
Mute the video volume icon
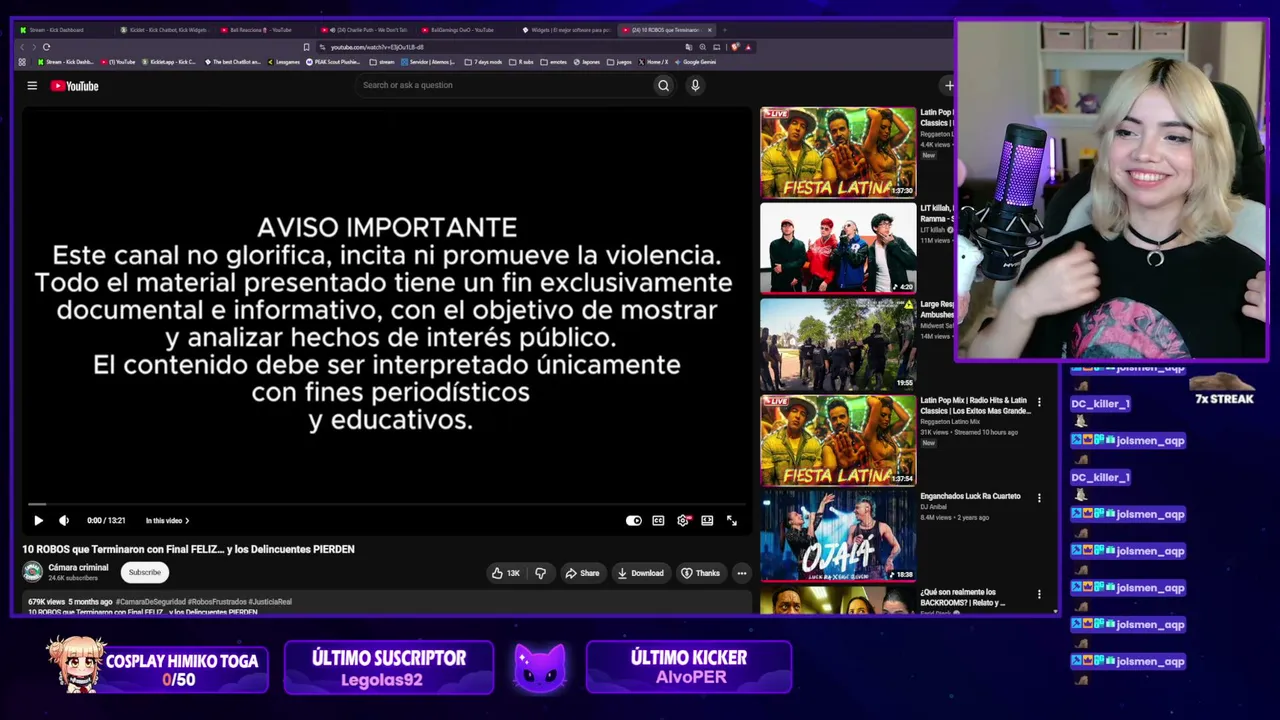[64, 520]
